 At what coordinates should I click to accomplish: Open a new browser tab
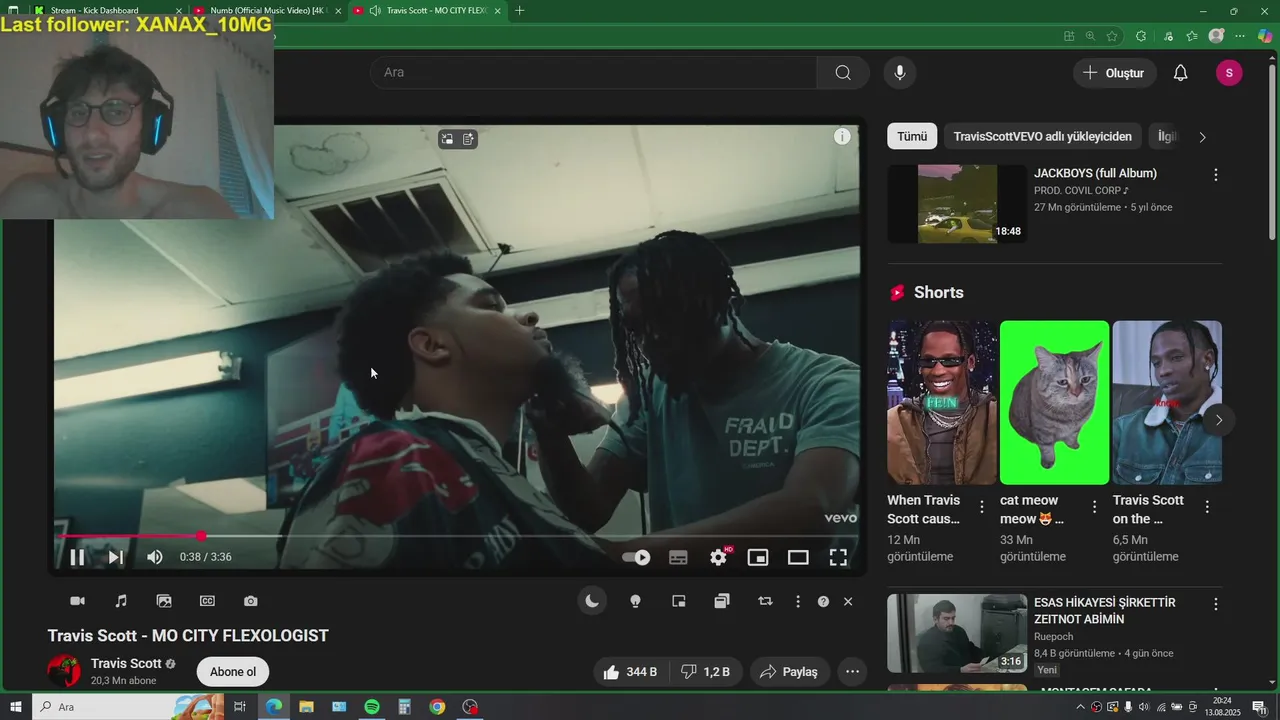pos(519,10)
